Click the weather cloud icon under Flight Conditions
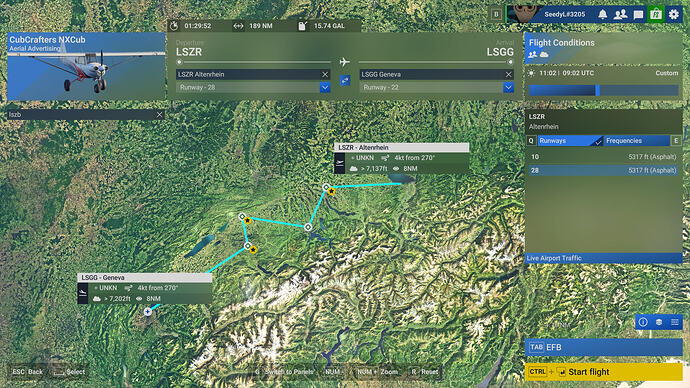 point(544,55)
